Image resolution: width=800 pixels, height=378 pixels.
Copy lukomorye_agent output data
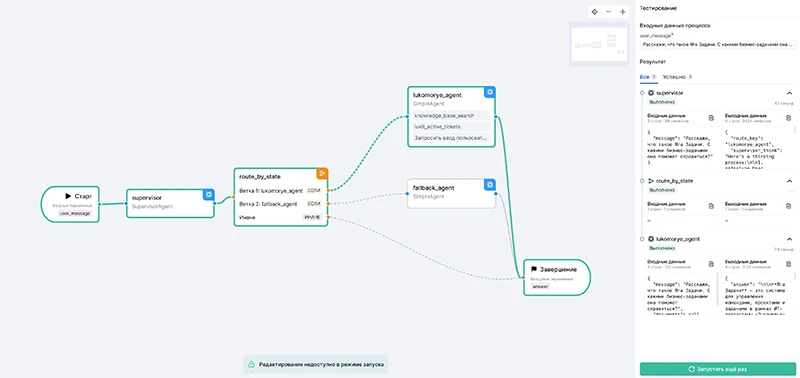pyautogui.click(x=788, y=264)
